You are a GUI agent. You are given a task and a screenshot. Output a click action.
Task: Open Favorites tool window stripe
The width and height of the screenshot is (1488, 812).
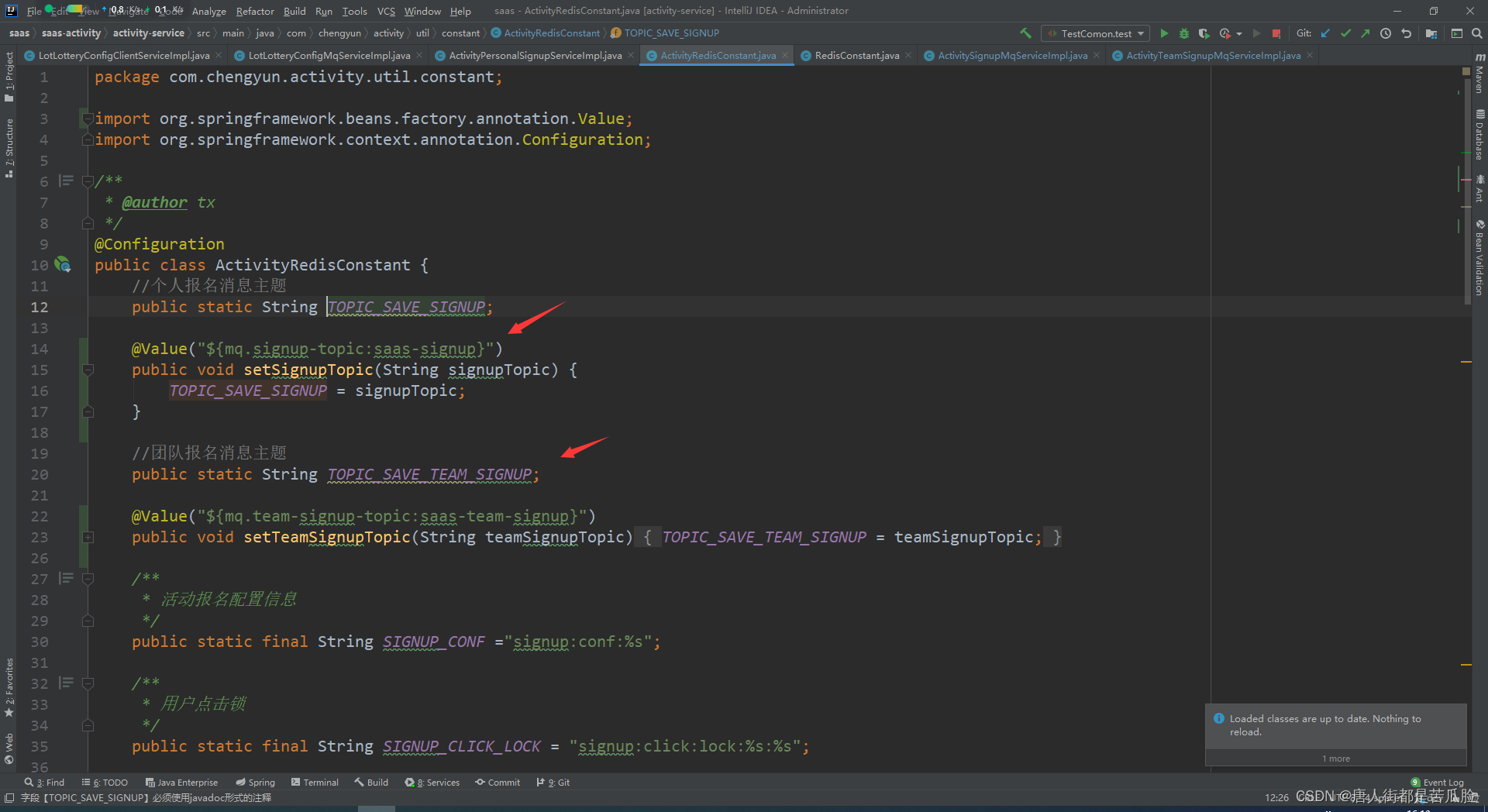coord(9,688)
